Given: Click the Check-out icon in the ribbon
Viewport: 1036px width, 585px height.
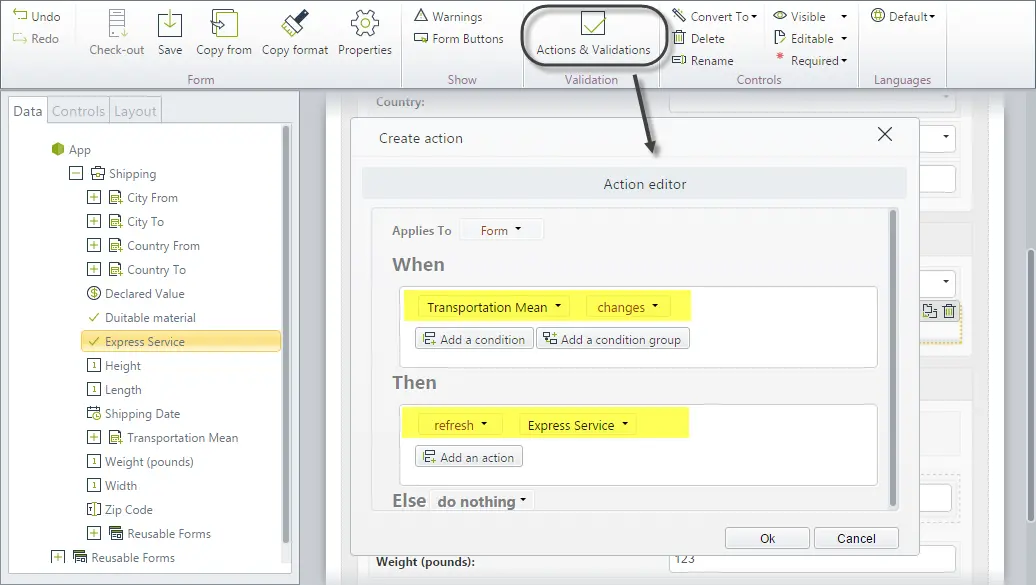Looking at the screenshot, I should [x=117, y=24].
